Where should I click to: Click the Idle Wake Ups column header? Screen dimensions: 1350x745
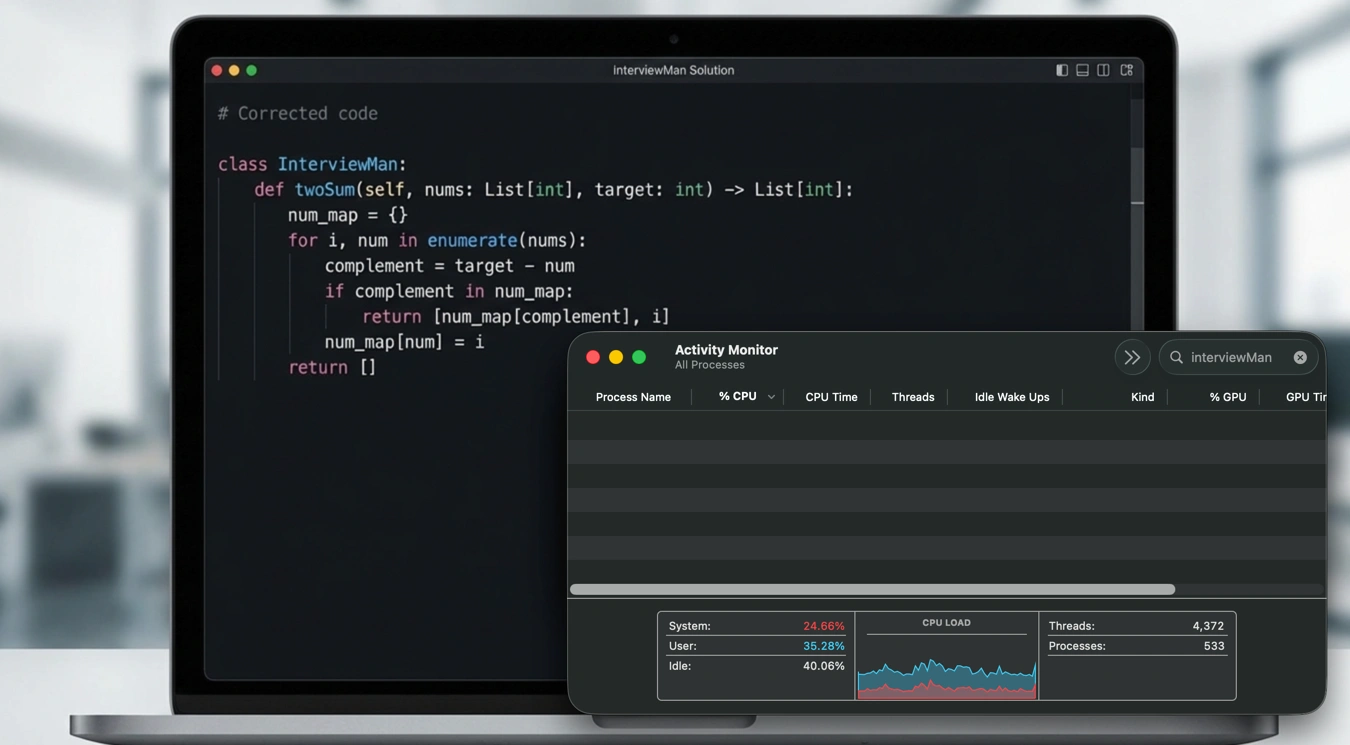coord(1011,397)
